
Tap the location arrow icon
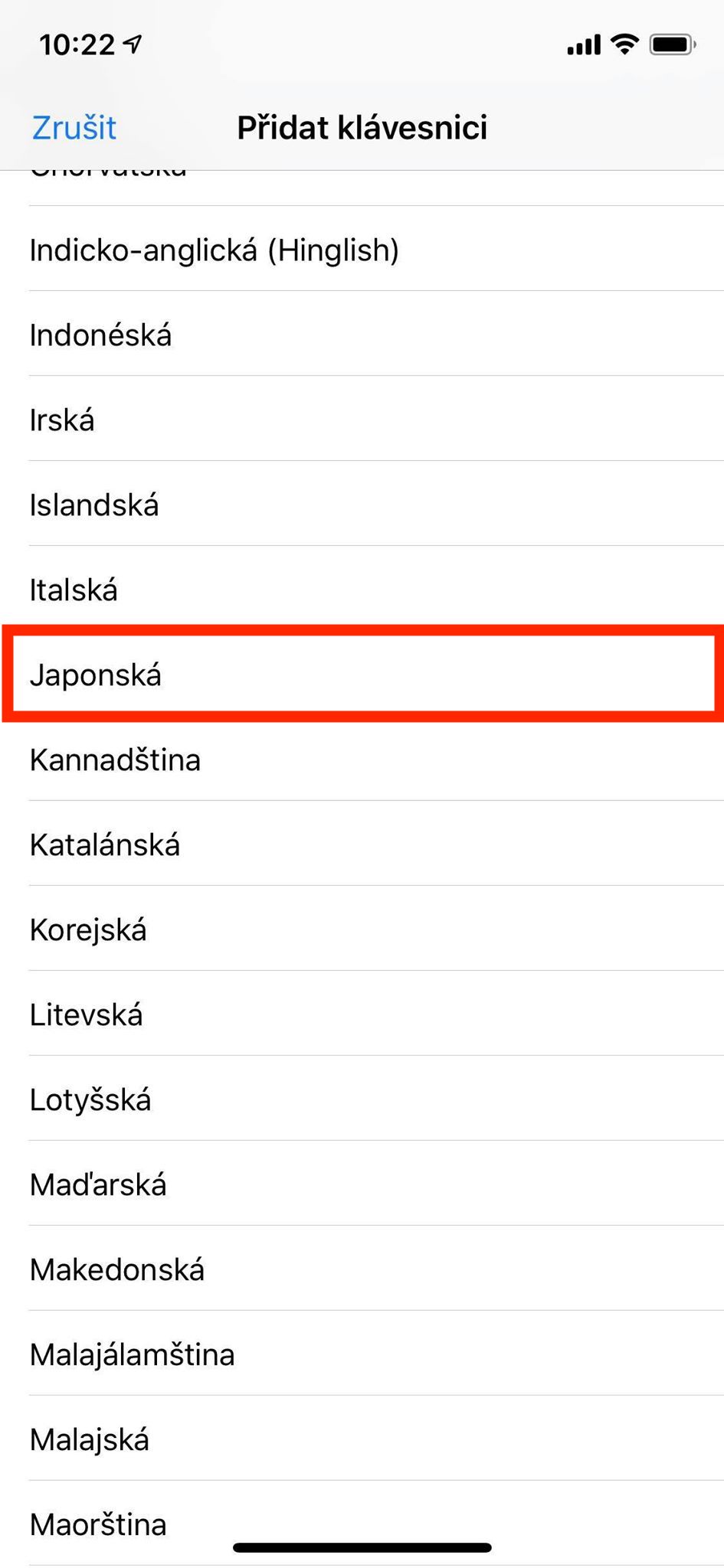pyautogui.click(x=133, y=44)
